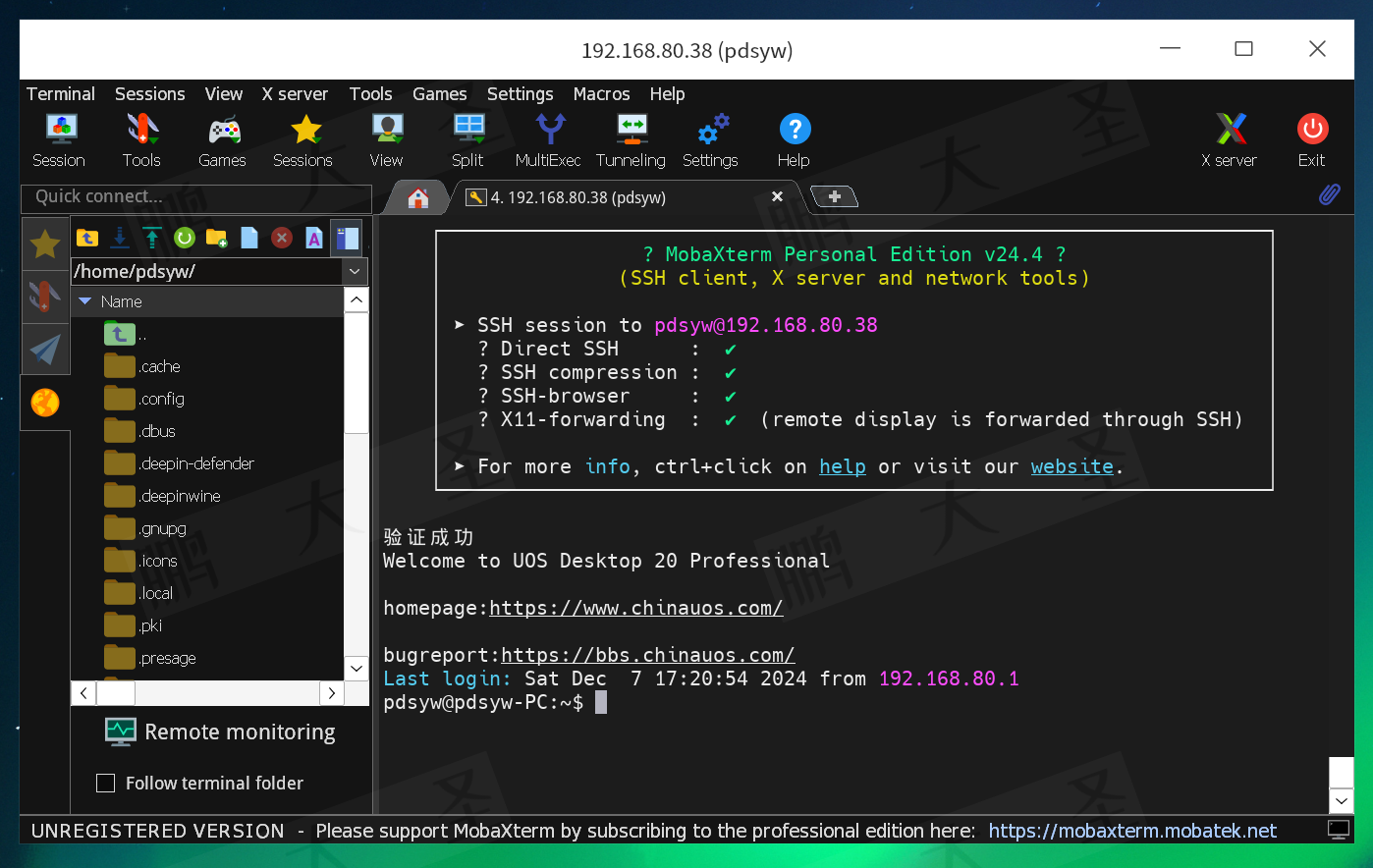Open the Terminal menu
Screen dimensions: 1373x868
tap(61, 93)
